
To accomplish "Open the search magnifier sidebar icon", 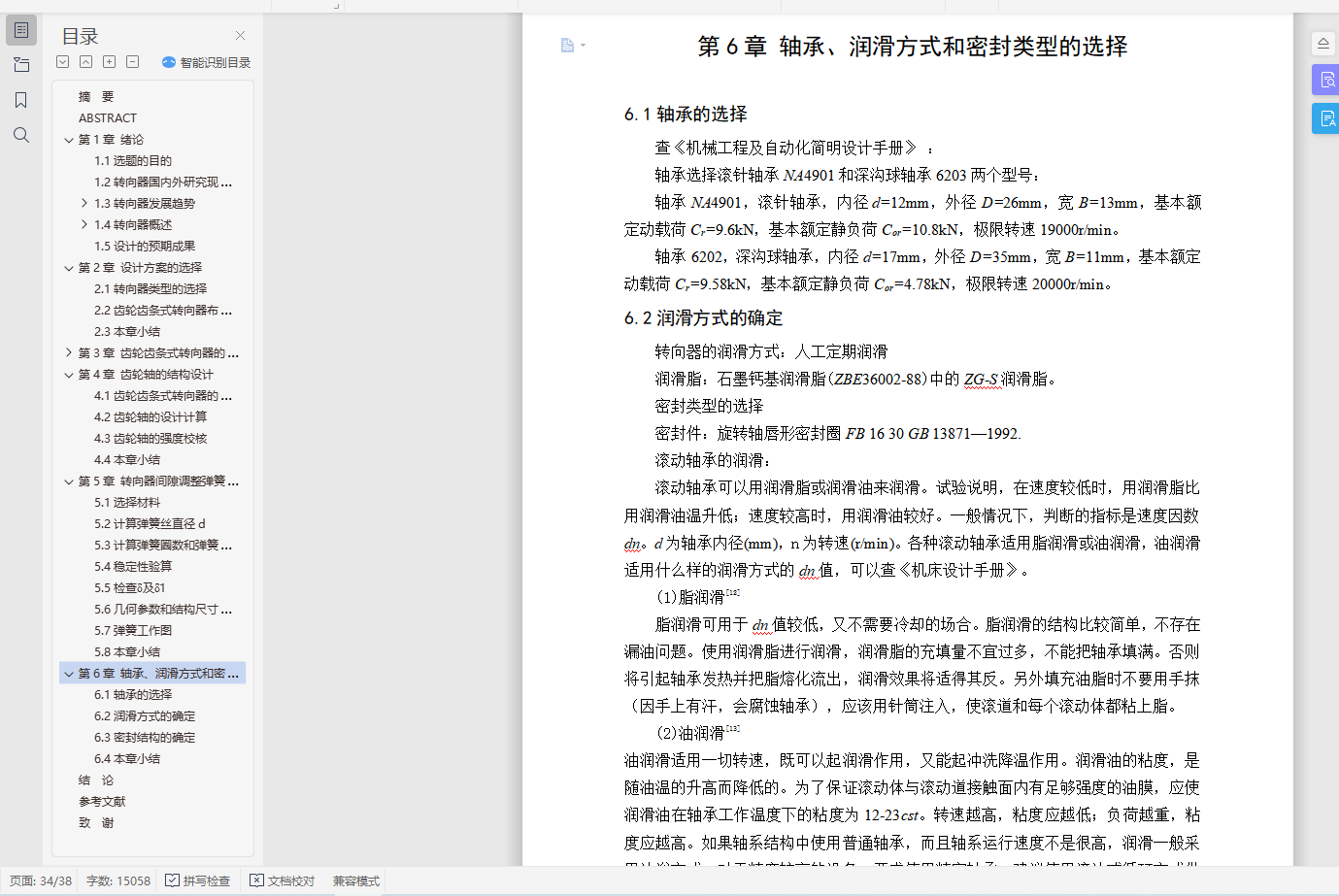I will coord(21,135).
